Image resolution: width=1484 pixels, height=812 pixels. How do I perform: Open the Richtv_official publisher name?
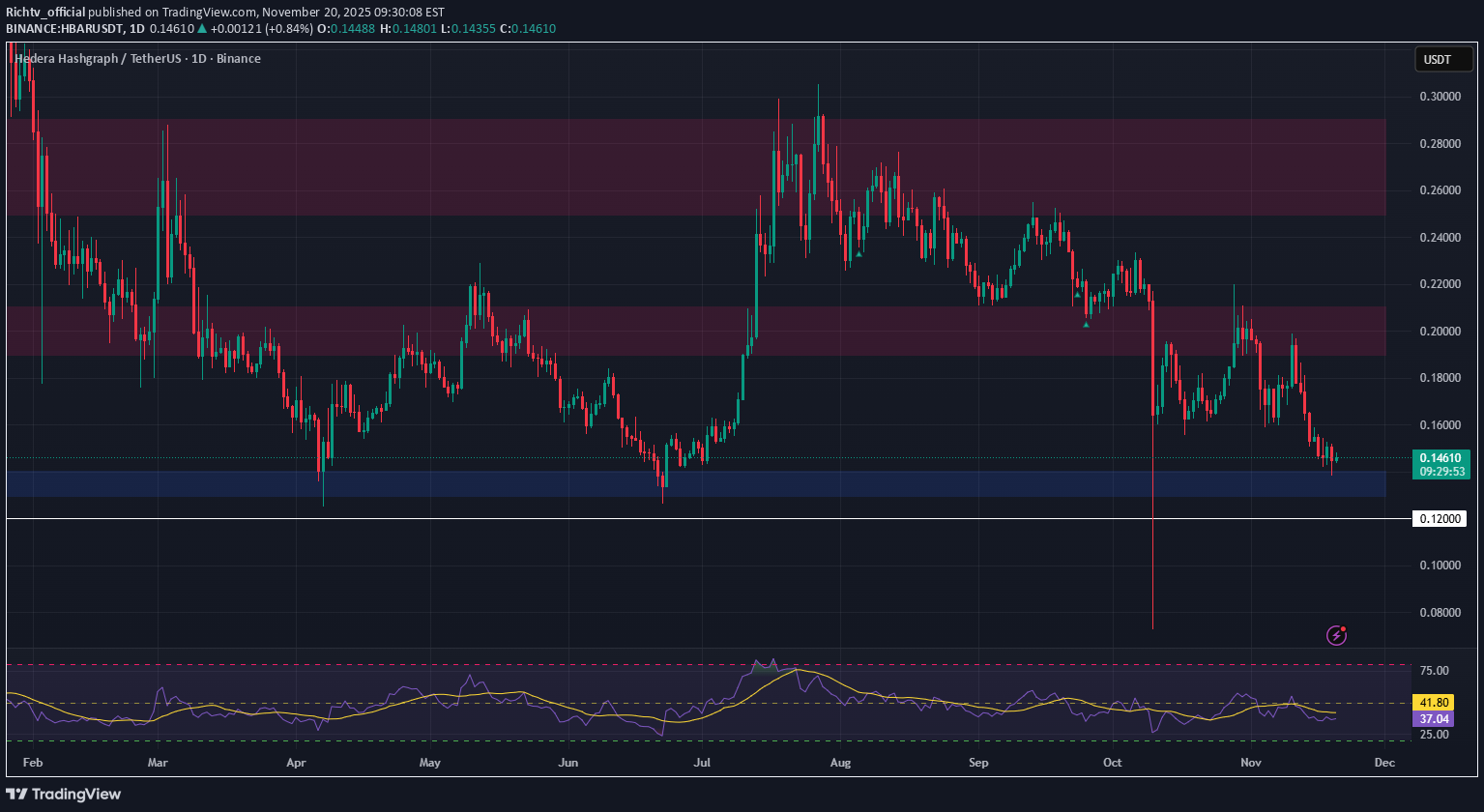click(x=44, y=13)
